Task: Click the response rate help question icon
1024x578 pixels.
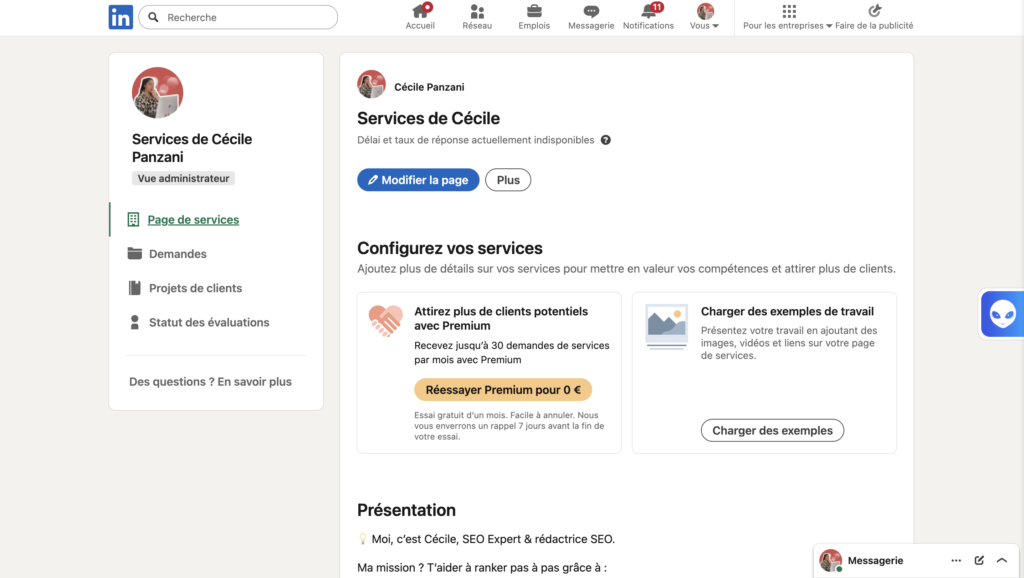Action: [606, 140]
